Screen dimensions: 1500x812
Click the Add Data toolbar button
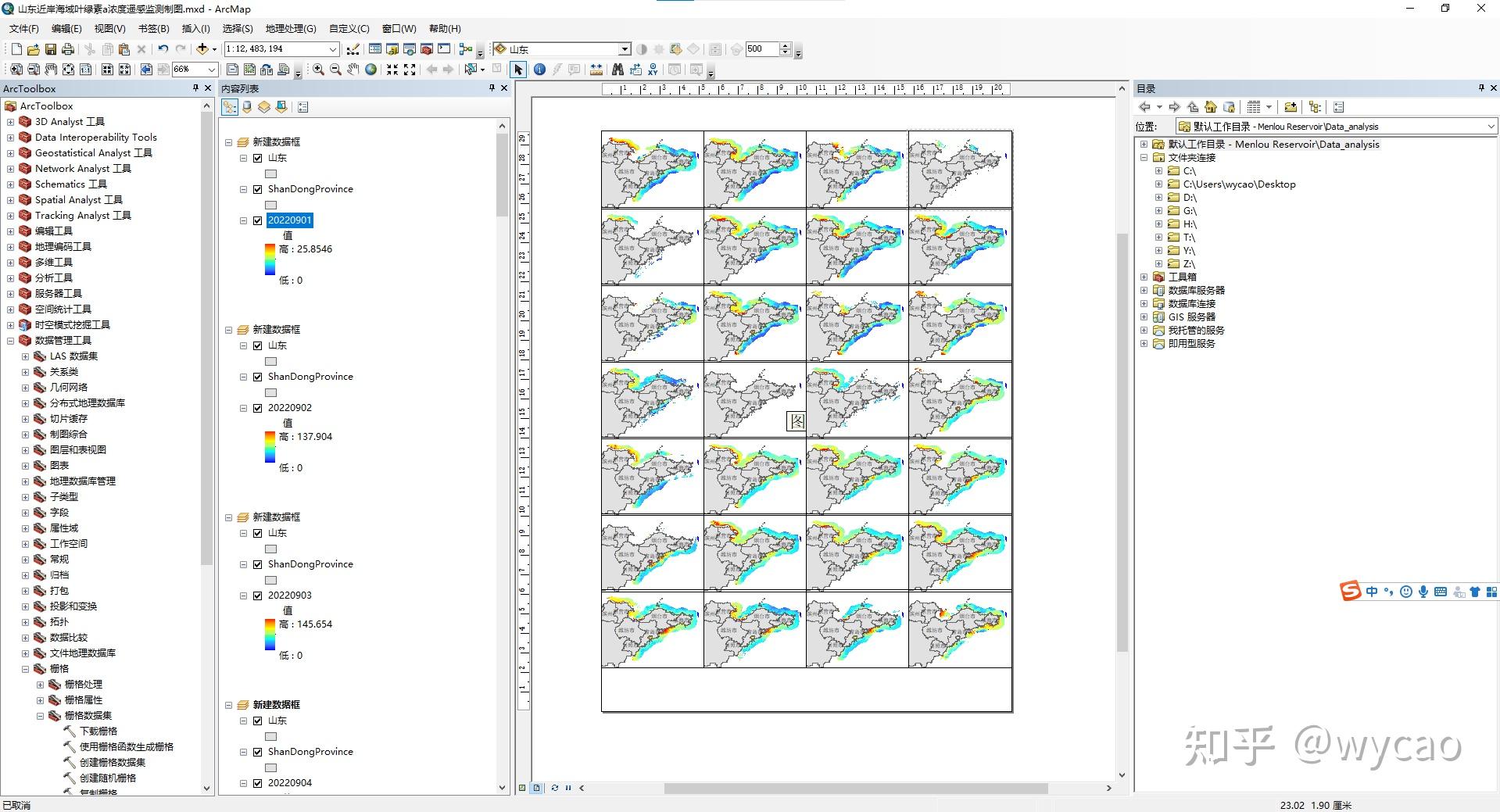tap(202, 49)
